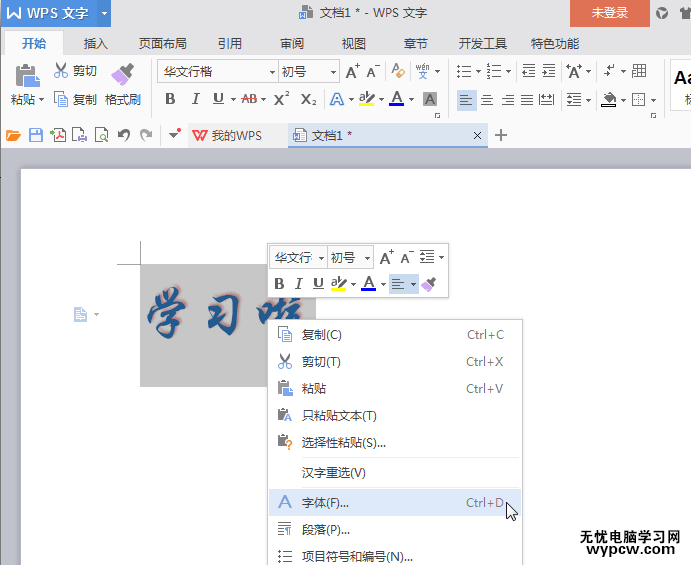Click the insert table grid icon
Screen dimensions: 691x565
[x=639, y=71]
